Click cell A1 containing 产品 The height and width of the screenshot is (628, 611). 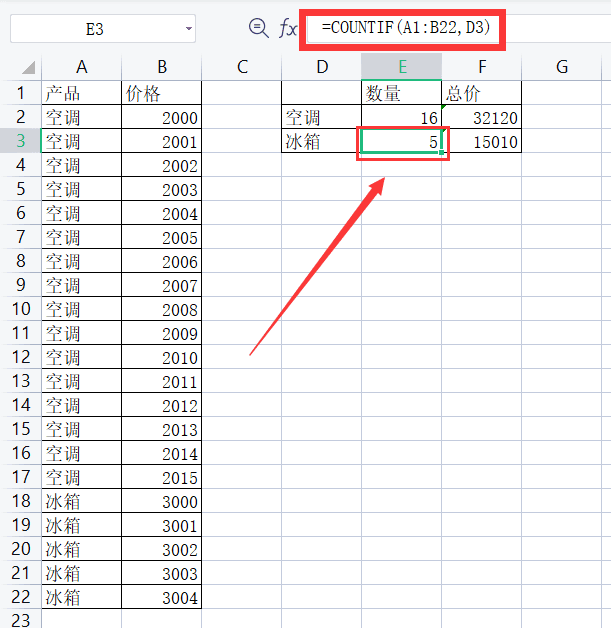coord(82,93)
